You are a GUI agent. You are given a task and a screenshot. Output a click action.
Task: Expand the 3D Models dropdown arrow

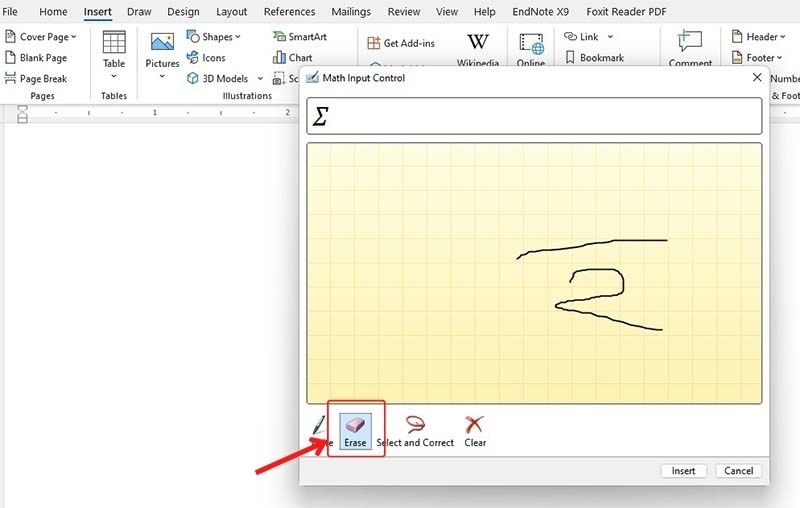click(260, 79)
